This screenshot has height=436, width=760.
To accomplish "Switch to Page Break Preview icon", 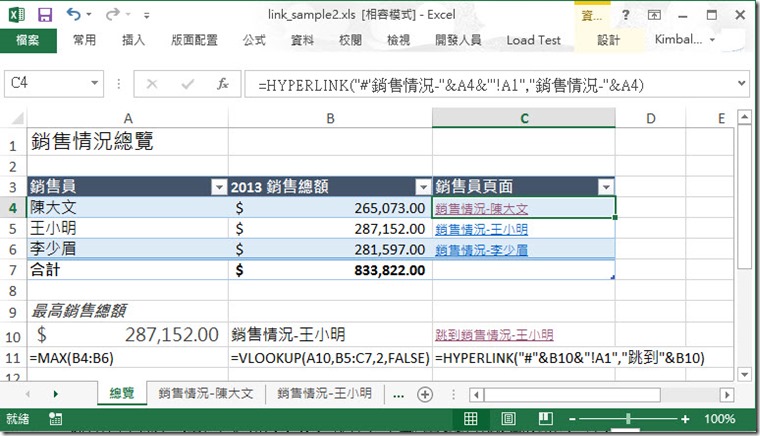I will (x=545, y=419).
